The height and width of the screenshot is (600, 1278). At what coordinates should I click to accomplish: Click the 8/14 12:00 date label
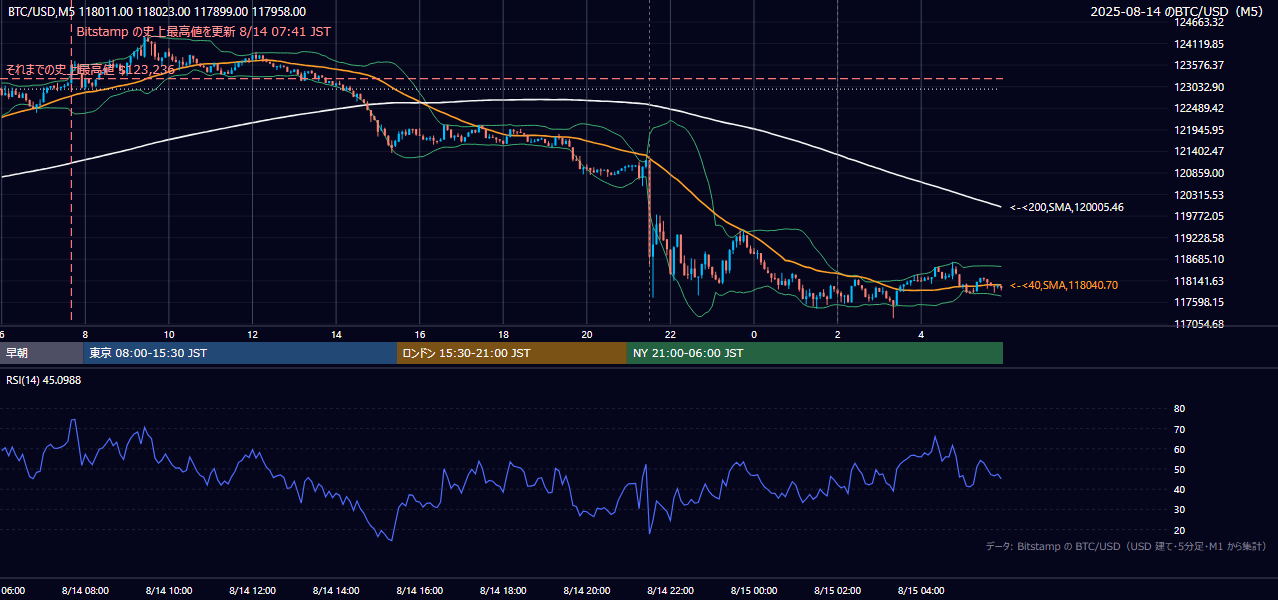click(253, 591)
